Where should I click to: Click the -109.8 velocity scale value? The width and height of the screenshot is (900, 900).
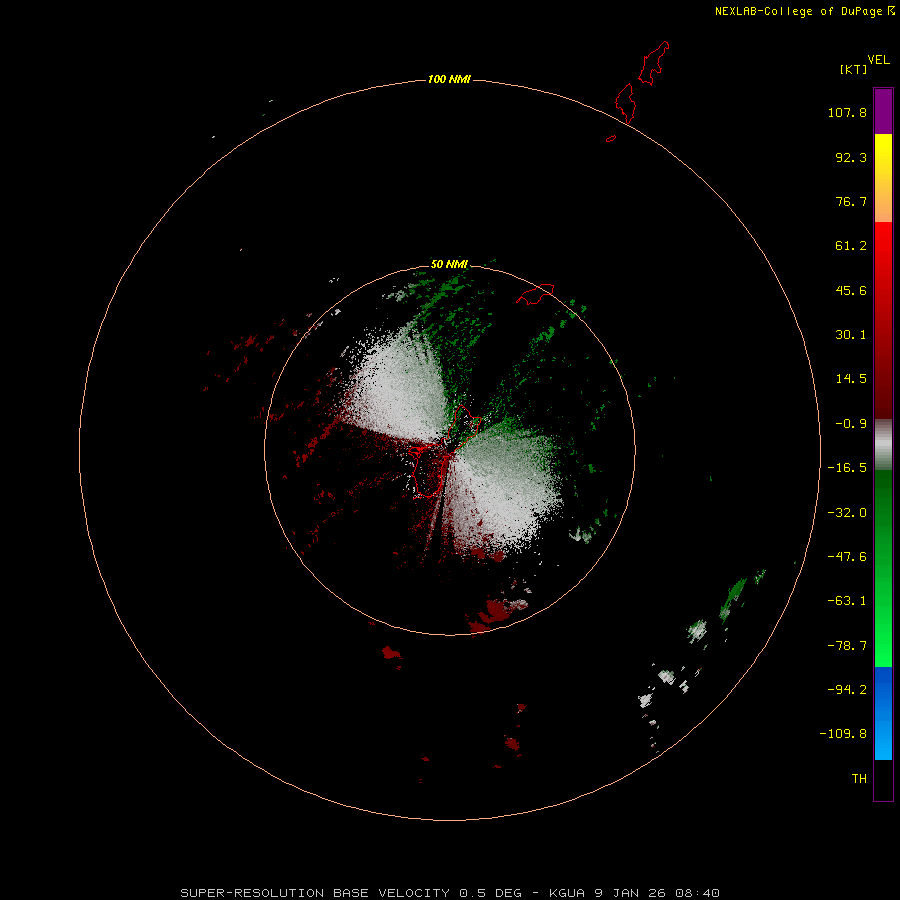tap(843, 734)
